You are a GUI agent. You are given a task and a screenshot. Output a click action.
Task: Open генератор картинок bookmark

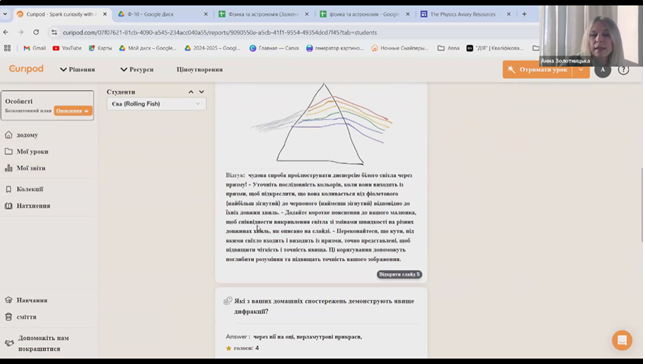(x=335, y=48)
